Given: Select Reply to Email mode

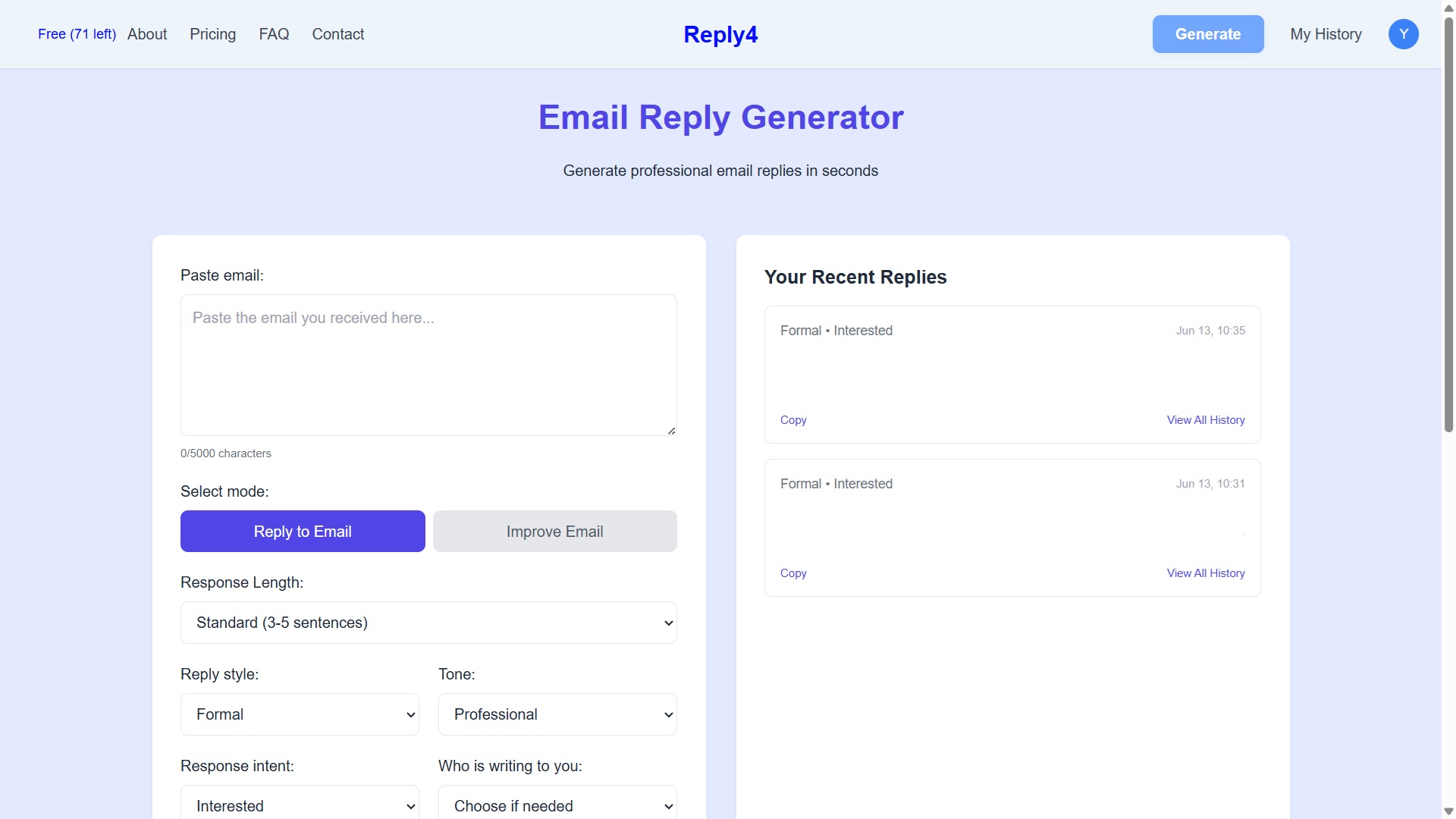Looking at the screenshot, I should 303,531.
